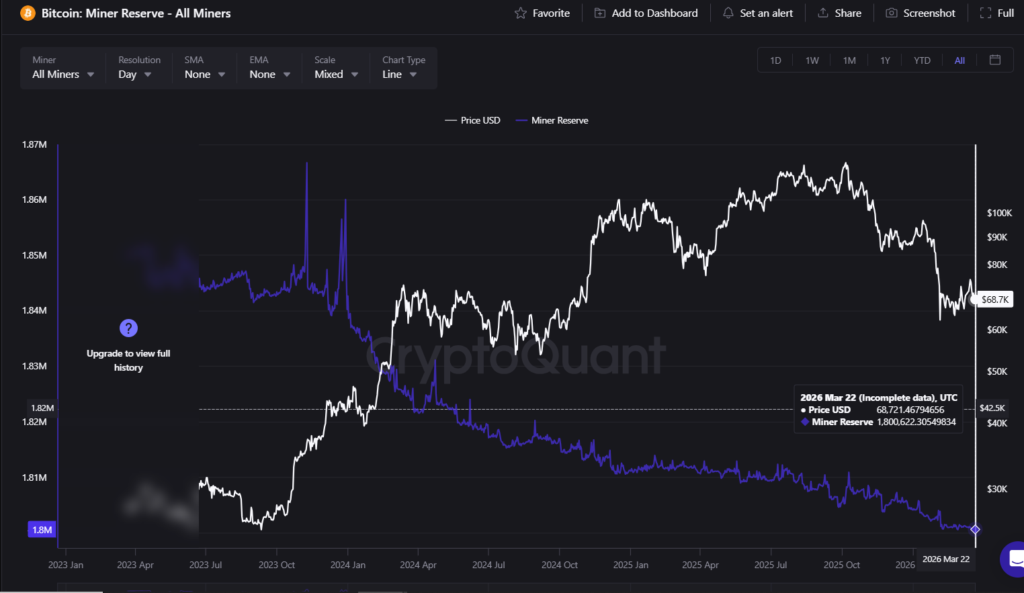Screen dimensions: 1024x593
Task: Select the YTD time range
Action: (x=921, y=61)
